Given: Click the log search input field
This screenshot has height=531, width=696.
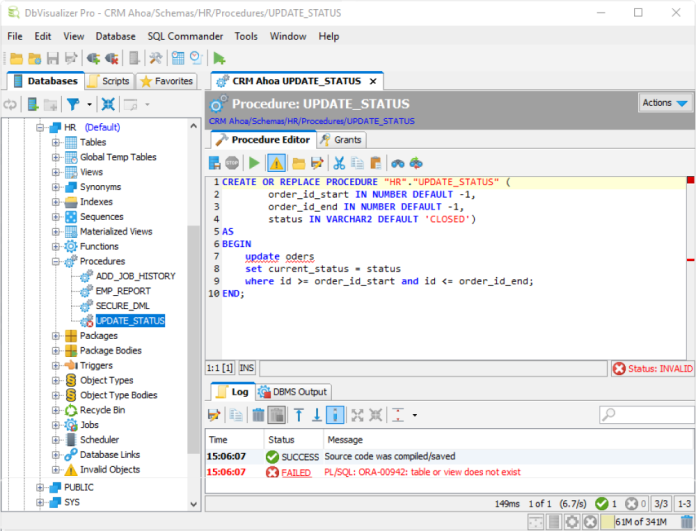Looking at the screenshot, I should [650, 414].
